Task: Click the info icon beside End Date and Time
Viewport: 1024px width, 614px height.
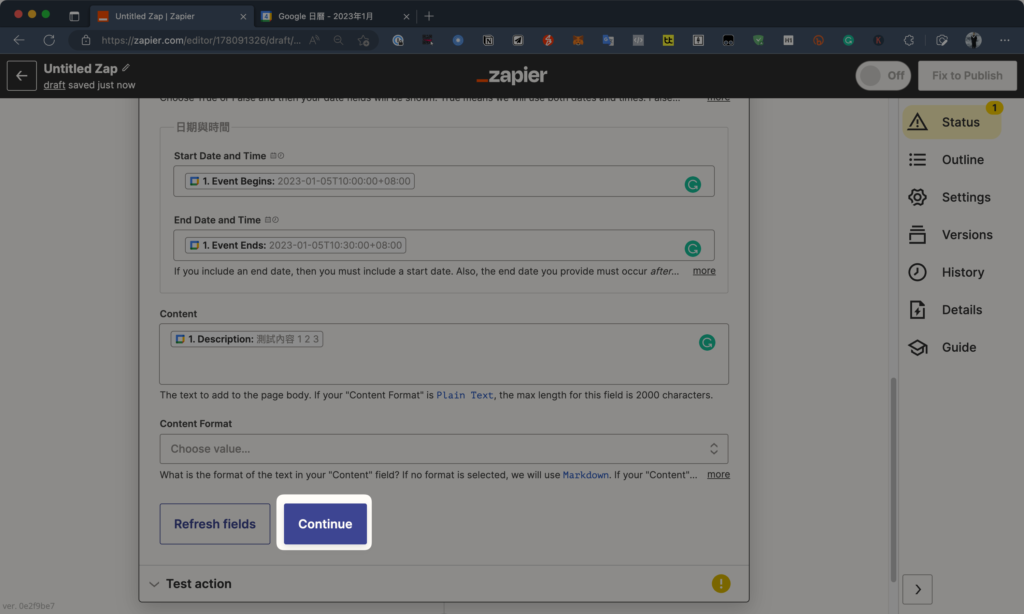Action: tap(276, 219)
